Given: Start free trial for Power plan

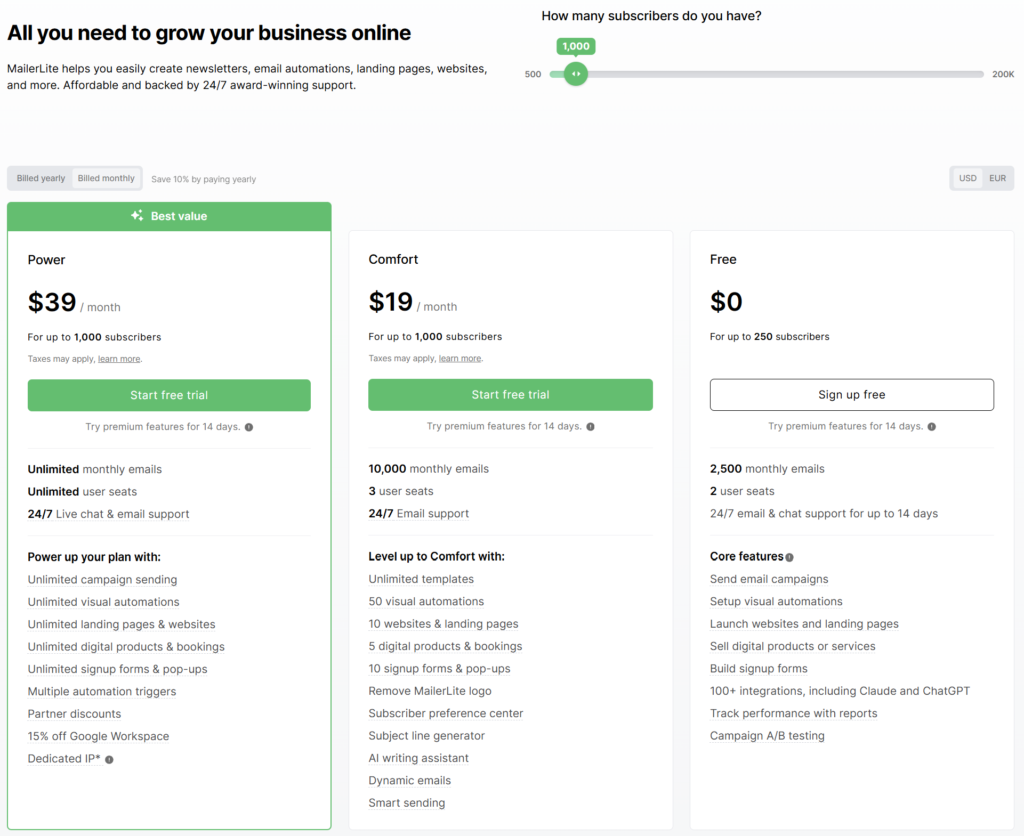Looking at the screenshot, I should tap(169, 395).
